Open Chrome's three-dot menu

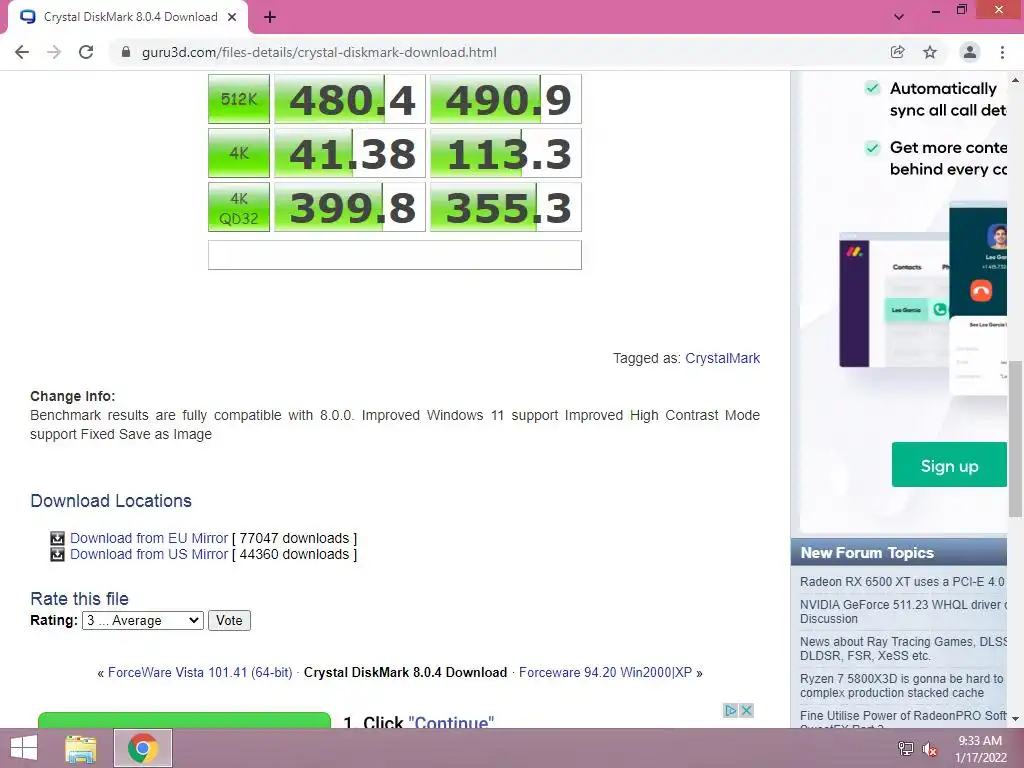tap(1002, 52)
